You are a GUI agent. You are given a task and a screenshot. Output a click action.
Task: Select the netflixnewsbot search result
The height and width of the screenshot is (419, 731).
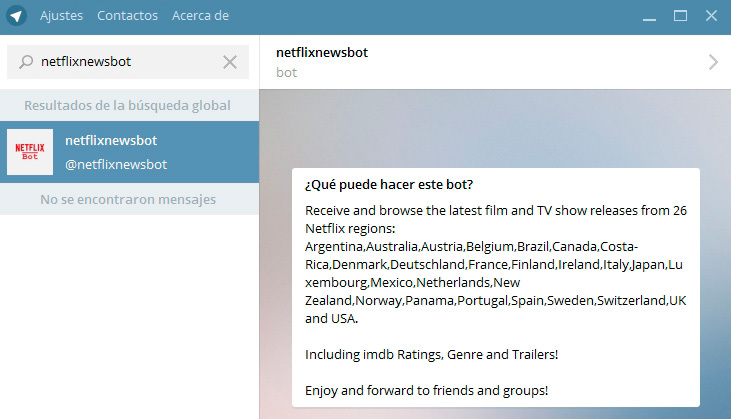point(129,152)
